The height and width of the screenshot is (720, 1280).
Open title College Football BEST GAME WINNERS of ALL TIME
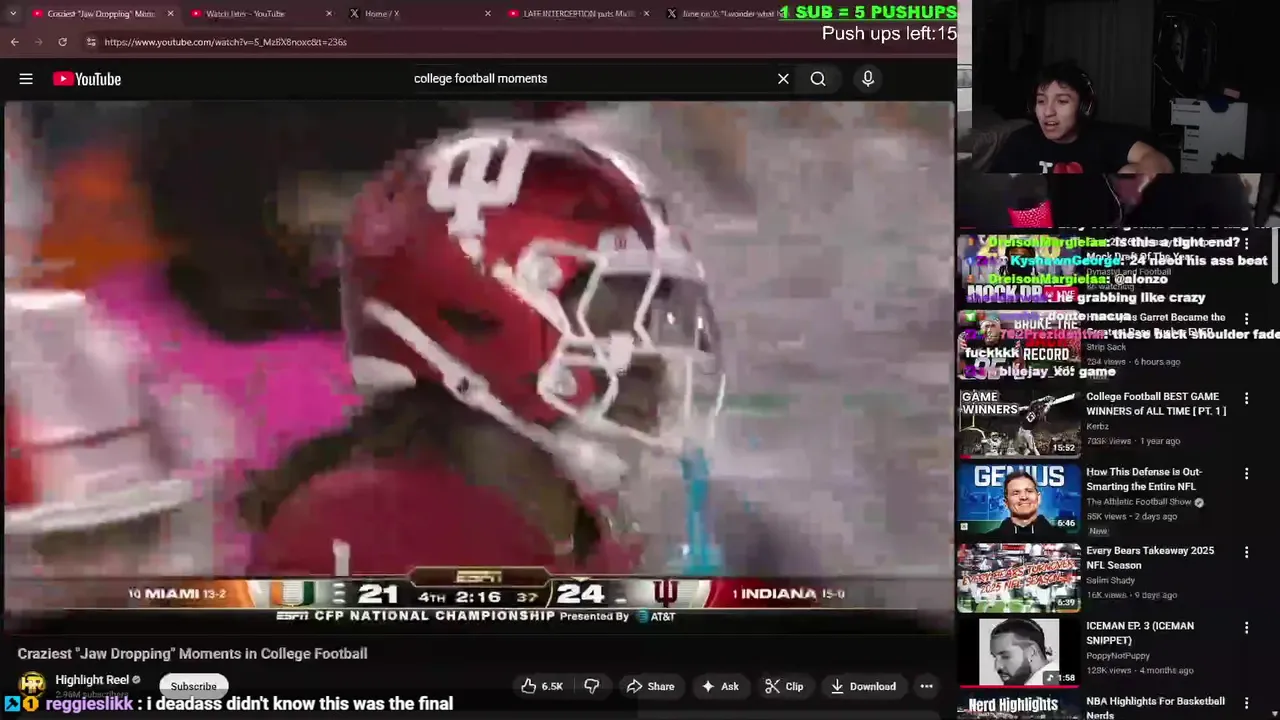click(x=1156, y=404)
